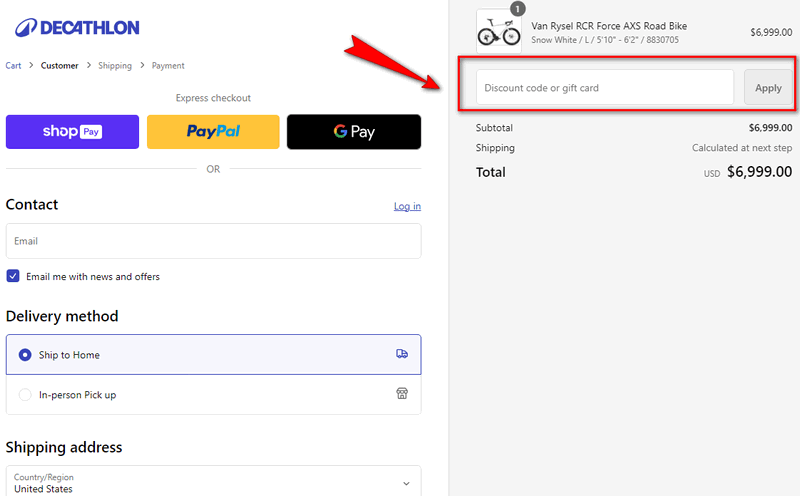The width and height of the screenshot is (800, 496).
Task: Select Ship to Home delivery option
Action: pyautogui.click(x=26, y=355)
